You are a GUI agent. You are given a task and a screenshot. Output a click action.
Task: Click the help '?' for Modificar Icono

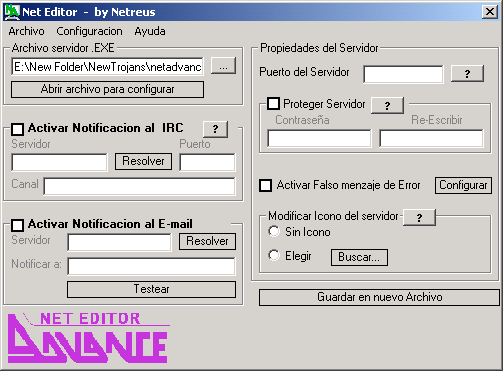click(419, 217)
